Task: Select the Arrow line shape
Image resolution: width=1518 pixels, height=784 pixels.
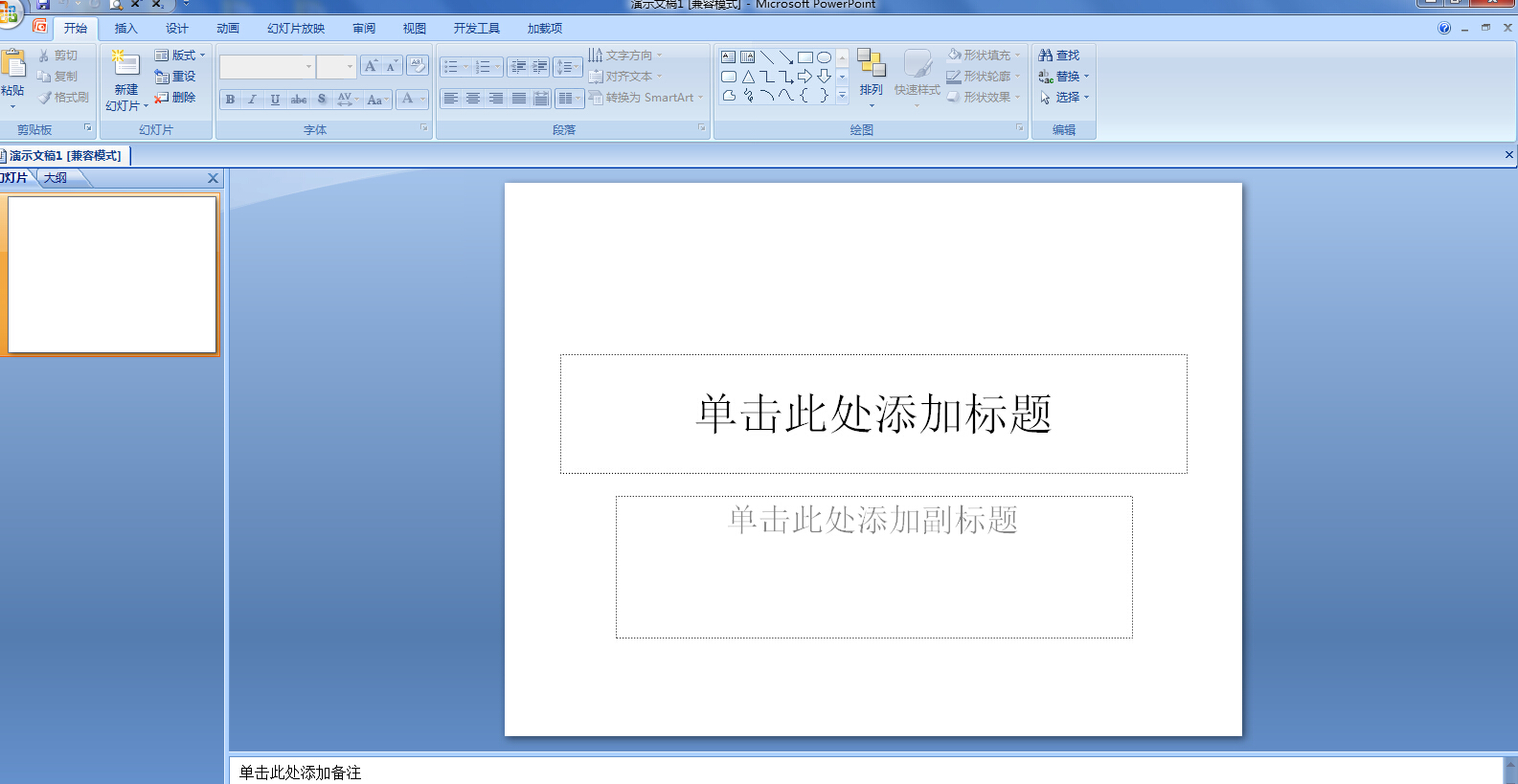Action: pos(786,57)
